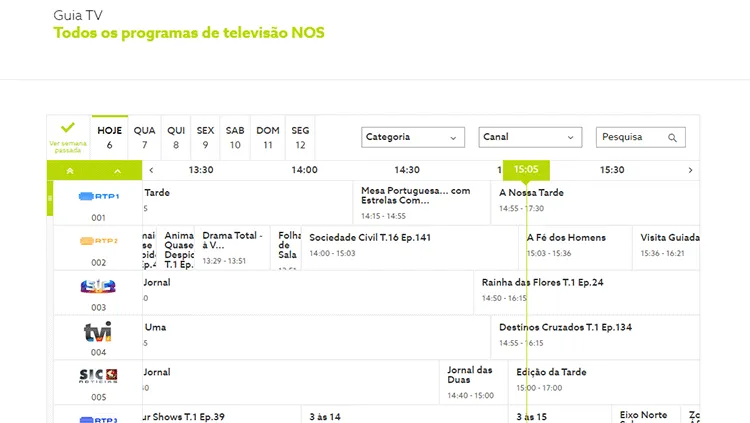Click the green checkmark past week icon
Screen dimensions: 750x423
click(68, 128)
